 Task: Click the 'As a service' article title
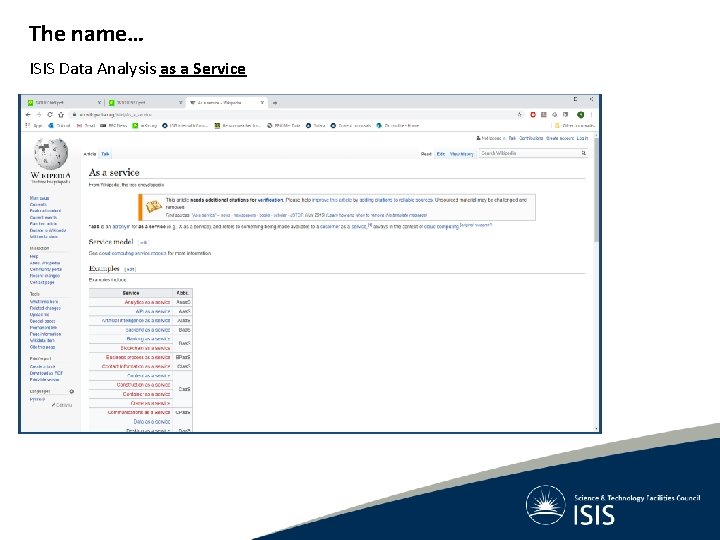[x=114, y=172]
